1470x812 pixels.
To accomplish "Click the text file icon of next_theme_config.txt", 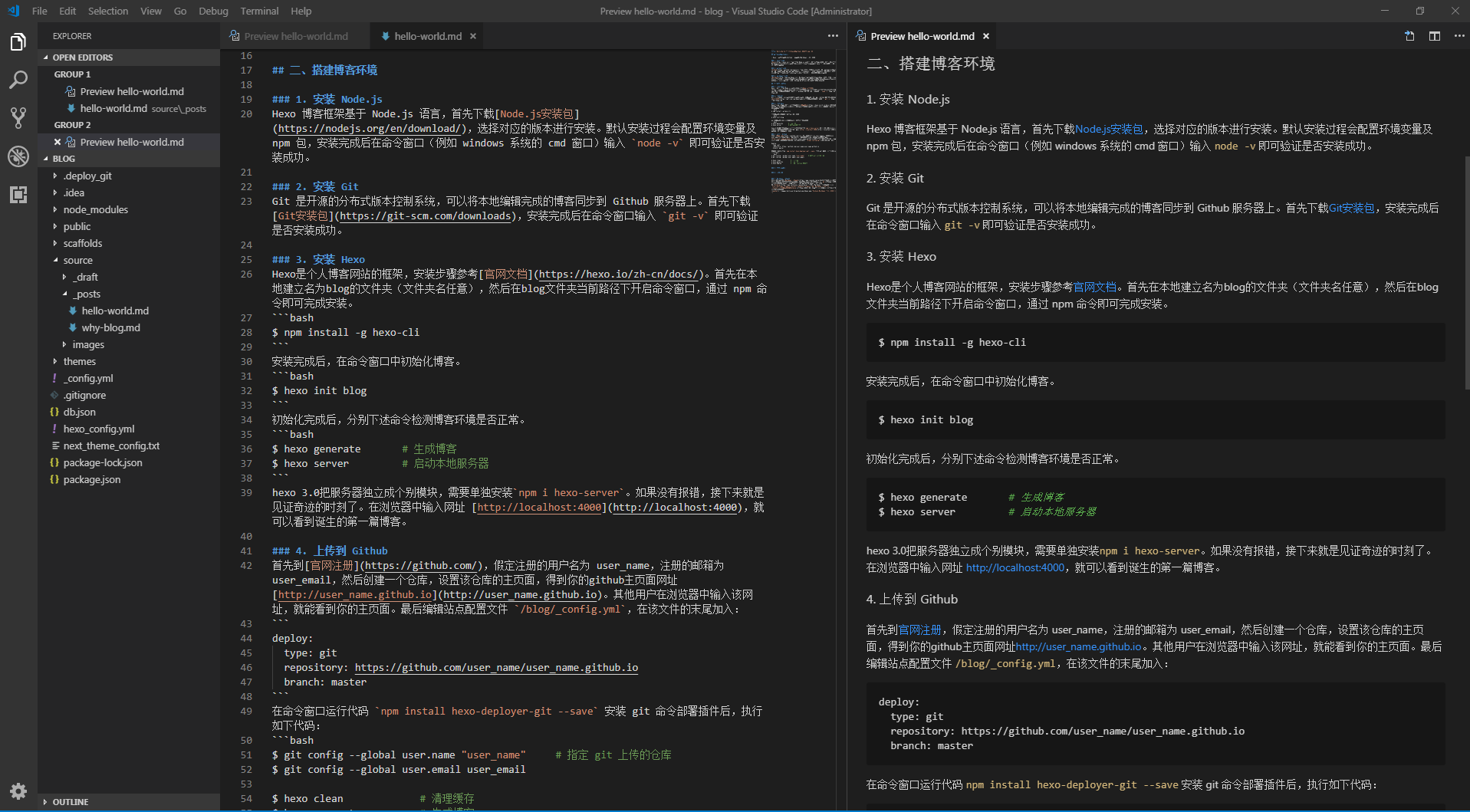I will [55, 445].
